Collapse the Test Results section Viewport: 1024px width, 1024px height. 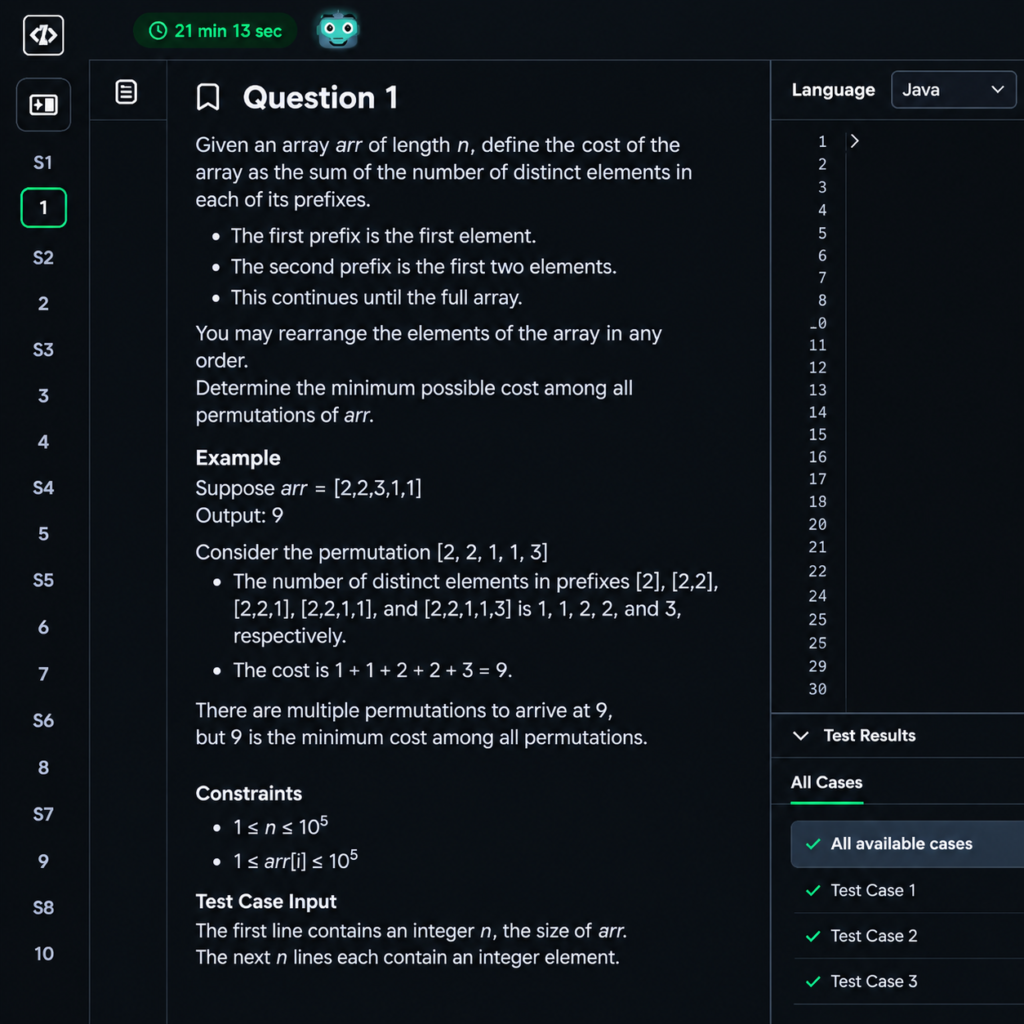(x=801, y=736)
